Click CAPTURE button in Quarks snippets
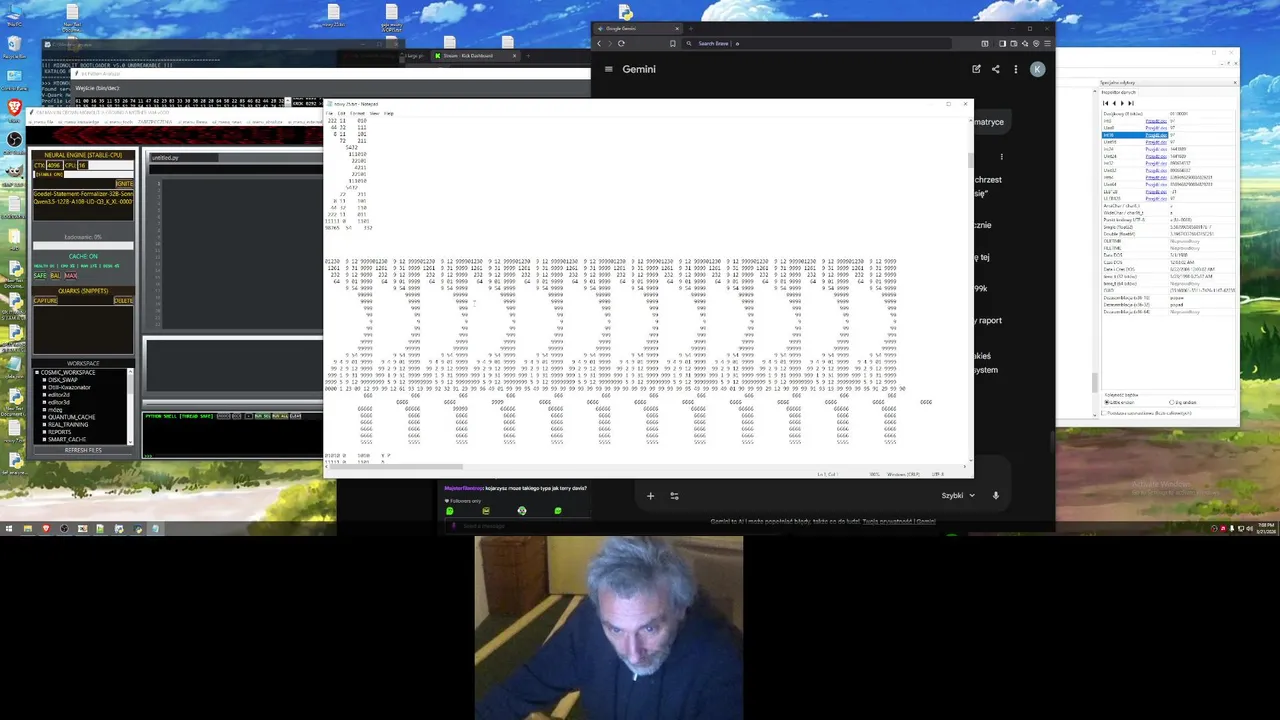The image size is (1280, 720). tap(45, 300)
